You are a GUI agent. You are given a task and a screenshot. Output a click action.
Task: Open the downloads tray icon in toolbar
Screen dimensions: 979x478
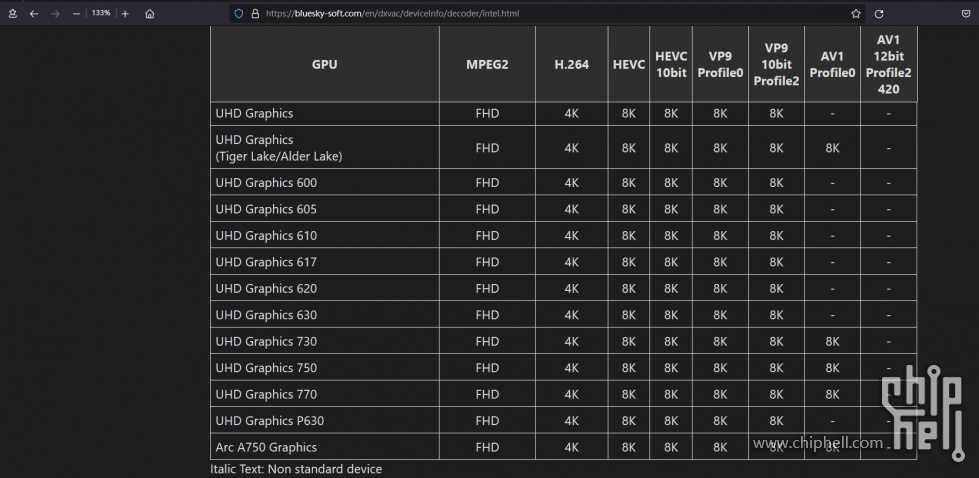pyautogui.click(x=12, y=13)
